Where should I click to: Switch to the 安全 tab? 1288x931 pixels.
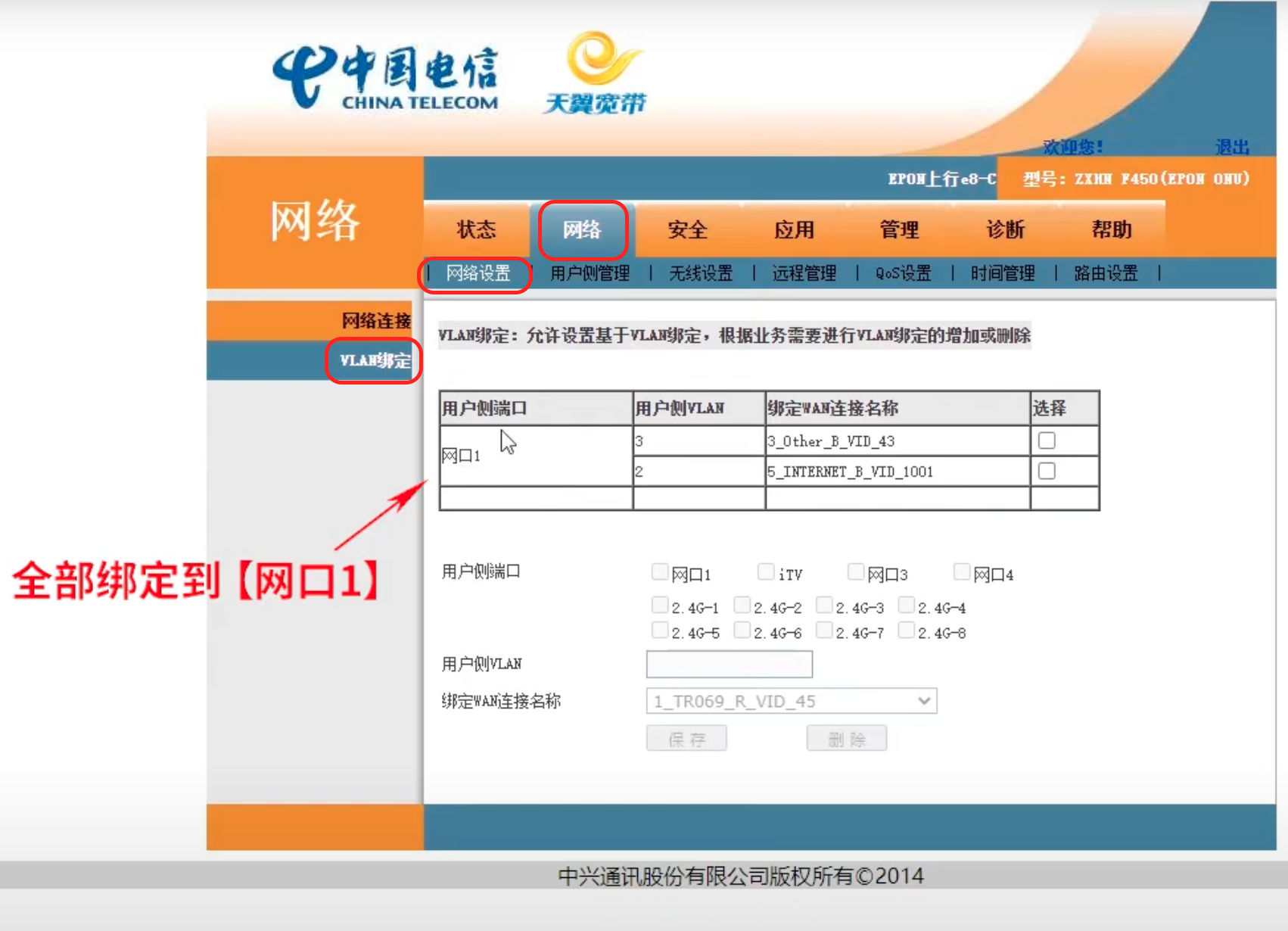pyautogui.click(x=687, y=230)
